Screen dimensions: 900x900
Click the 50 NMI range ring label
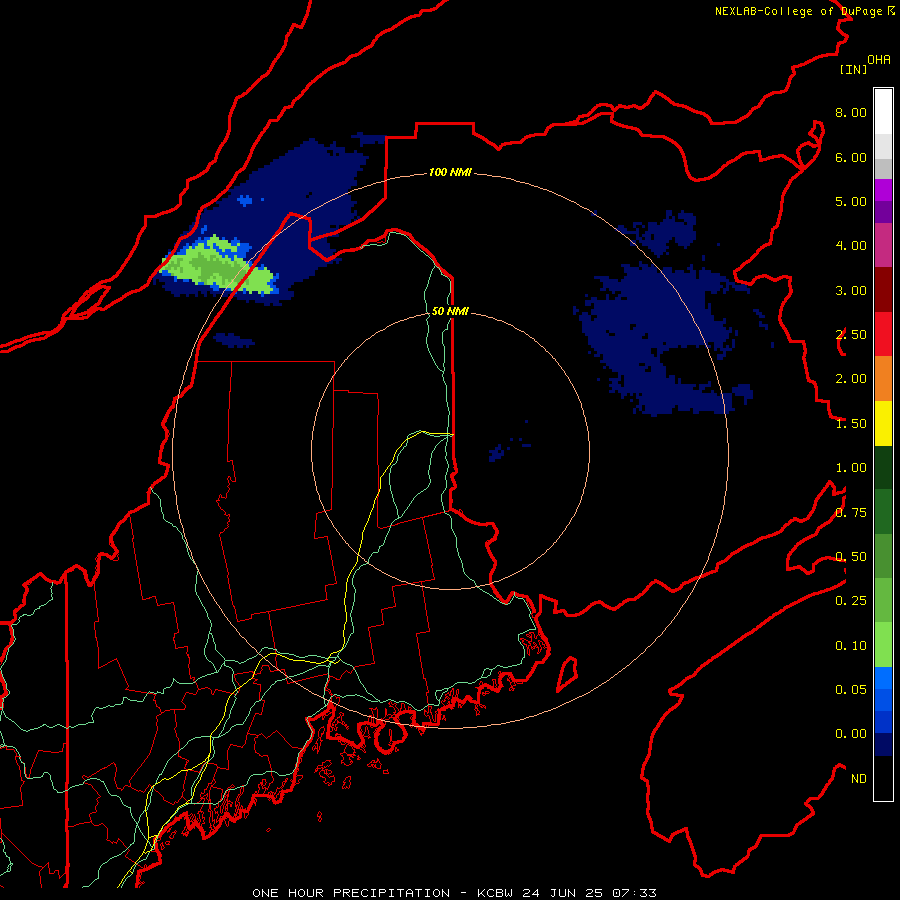450,311
